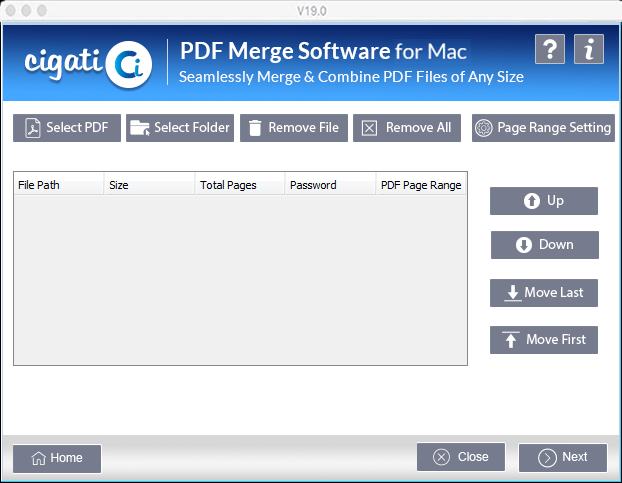Move the selected file Down

coord(545,245)
